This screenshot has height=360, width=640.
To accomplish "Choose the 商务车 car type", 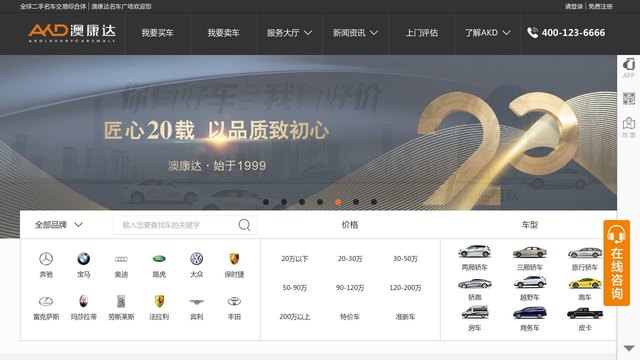I will pyautogui.click(x=530, y=318).
